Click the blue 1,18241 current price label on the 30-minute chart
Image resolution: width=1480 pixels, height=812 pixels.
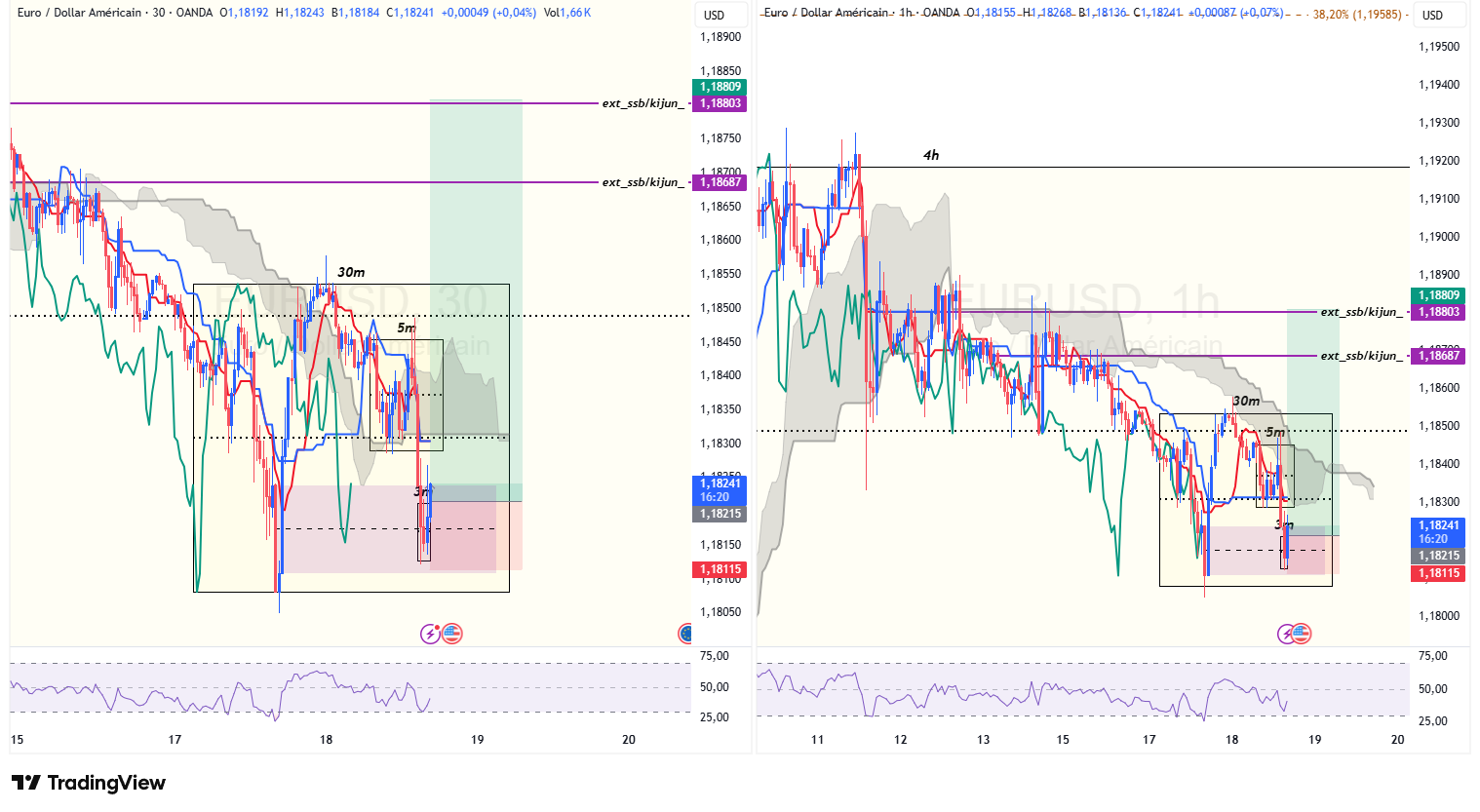(x=721, y=489)
